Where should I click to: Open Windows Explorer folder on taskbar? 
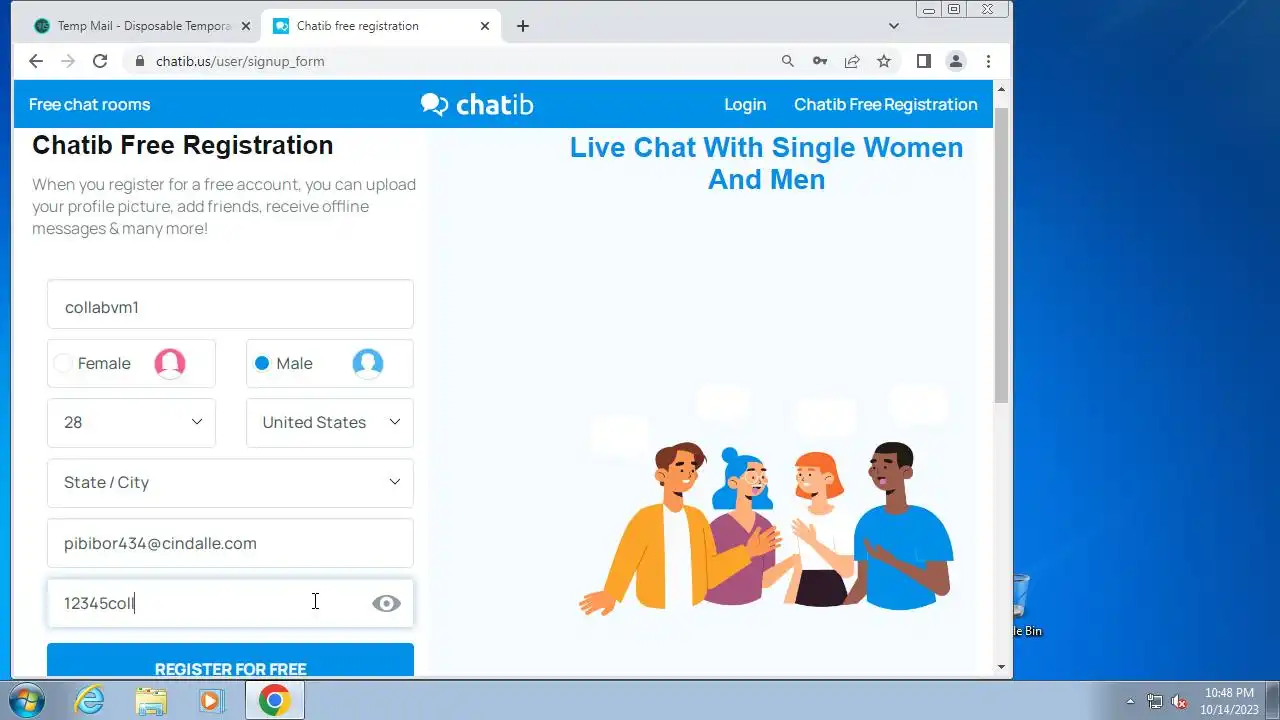click(151, 700)
